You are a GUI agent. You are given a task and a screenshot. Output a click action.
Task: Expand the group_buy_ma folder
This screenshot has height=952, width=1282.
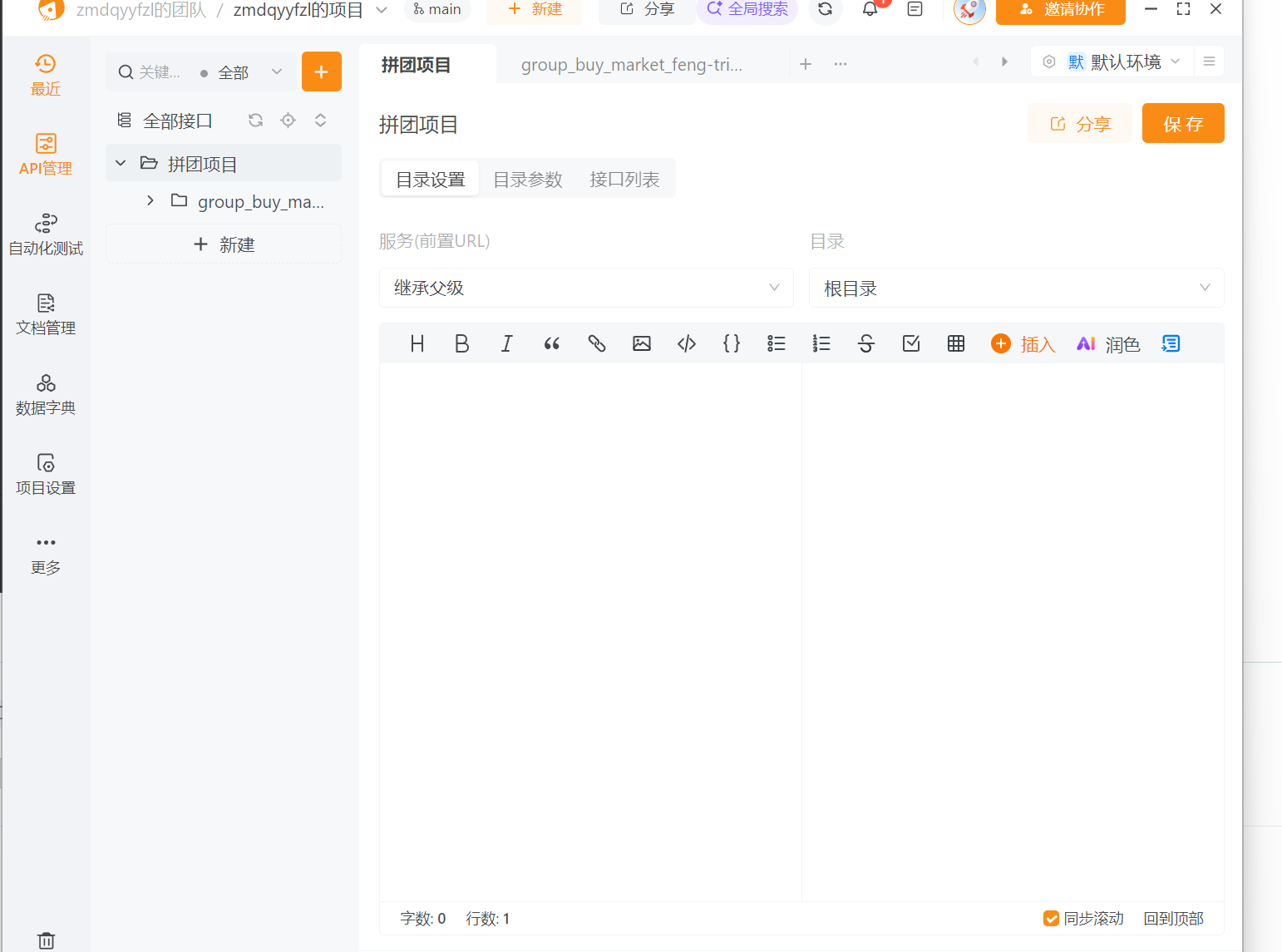pyautogui.click(x=150, y=200)
